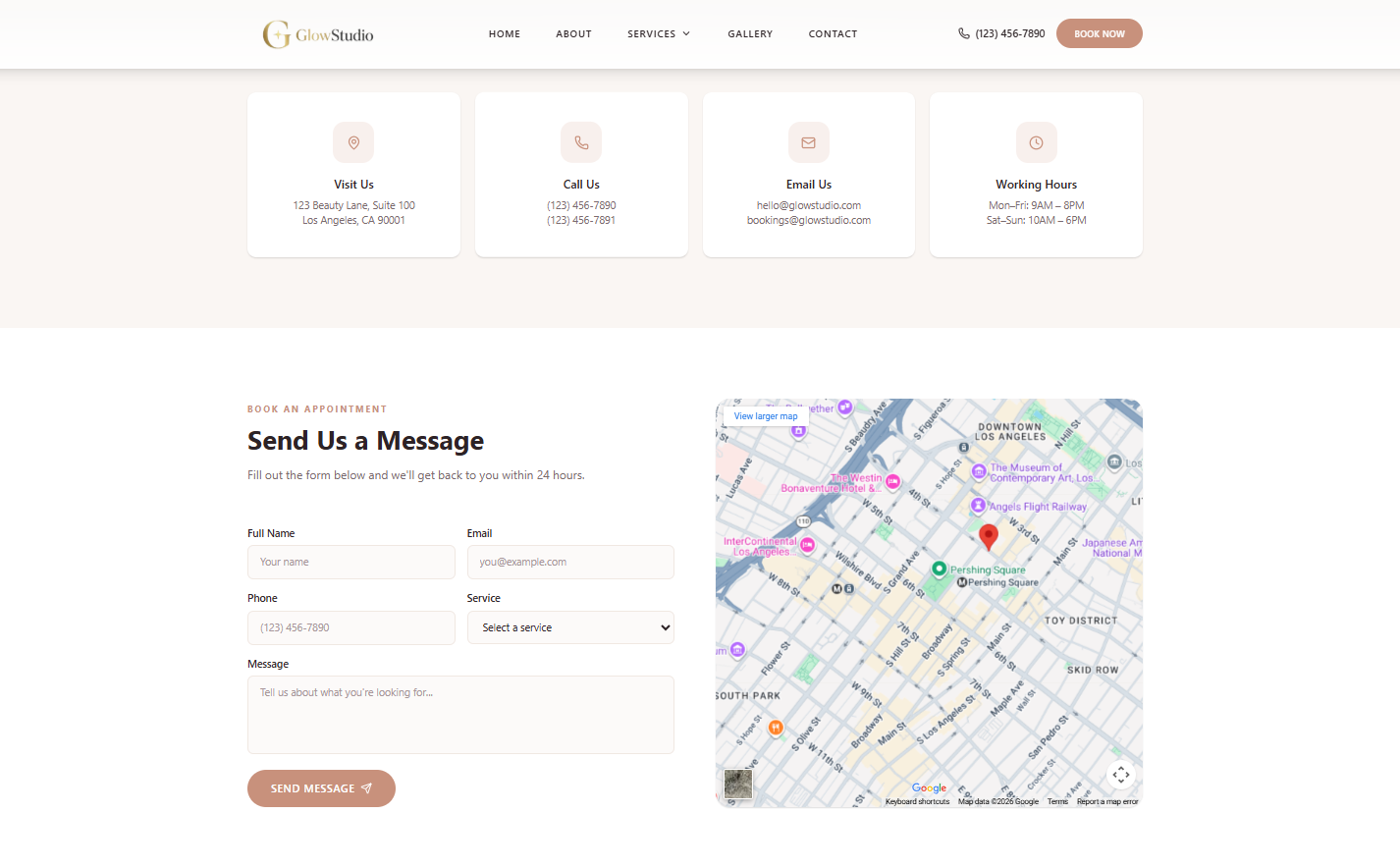
Task: Open the Services dropdown menu
Action: (x=659, y=33)
